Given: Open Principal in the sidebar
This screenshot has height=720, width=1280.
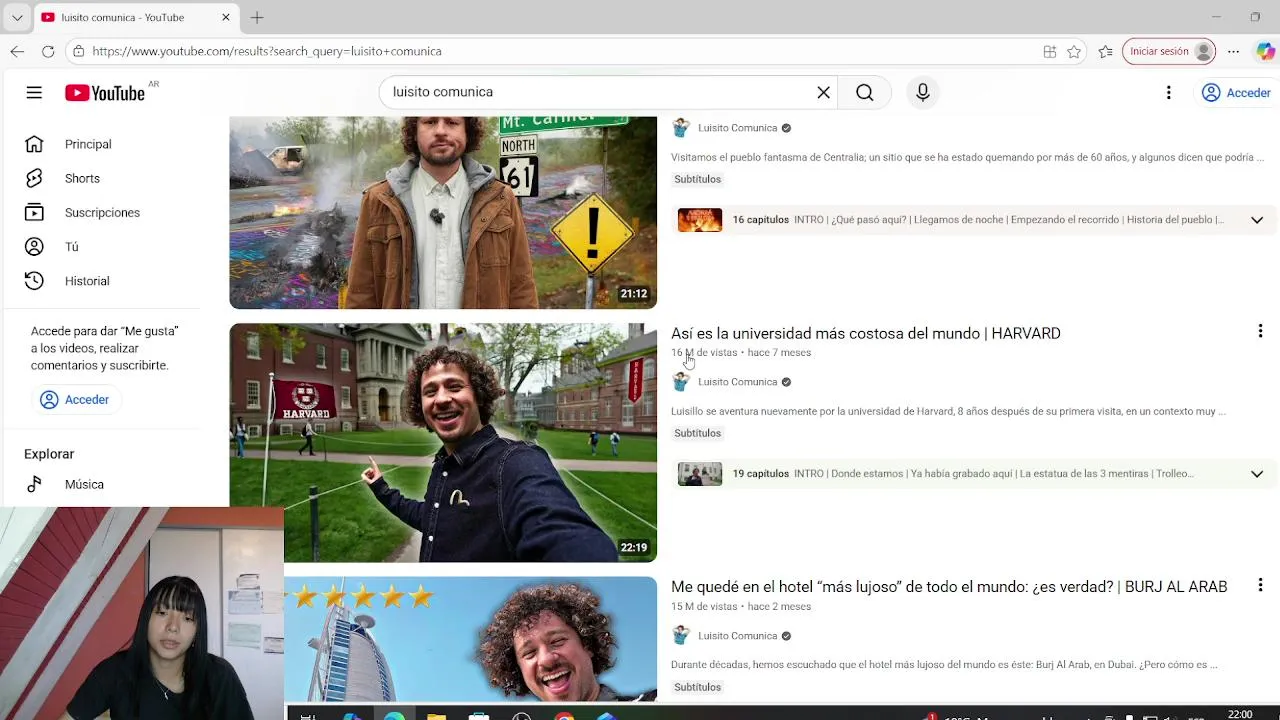Looking at the screenshot, I should [88, 144].
